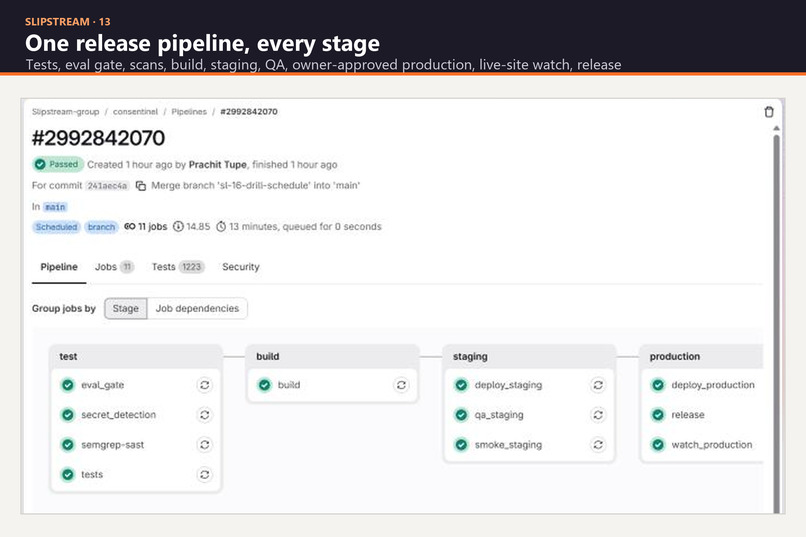Switch to the Tests tab
Image resolution: width=806 pixels, height=537 pixels.
click(178, 267)
